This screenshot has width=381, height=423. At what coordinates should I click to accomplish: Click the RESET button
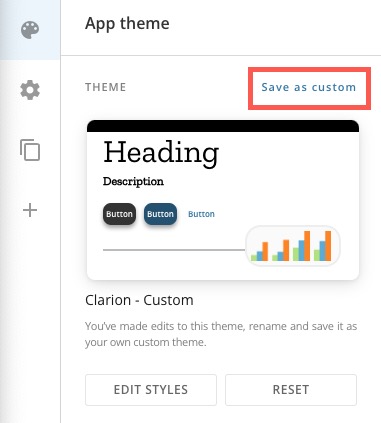(x=291, y=390)
